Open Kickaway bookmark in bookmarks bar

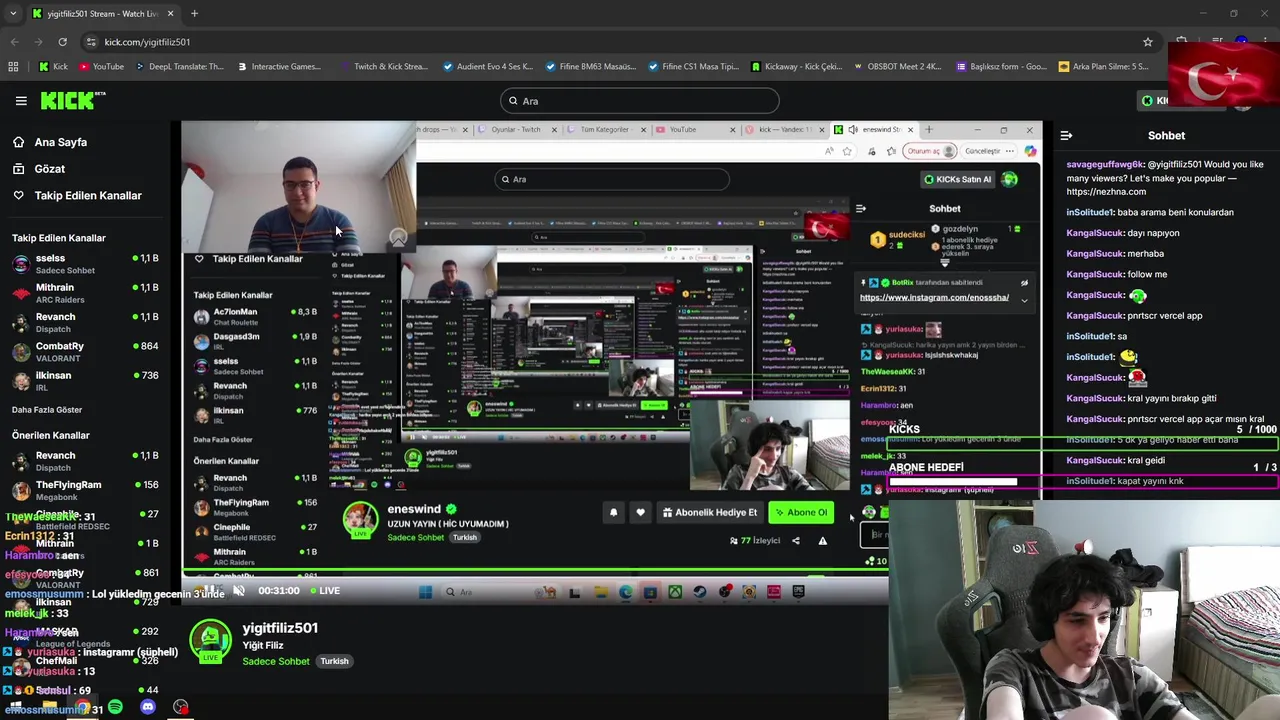coord(798,67)
